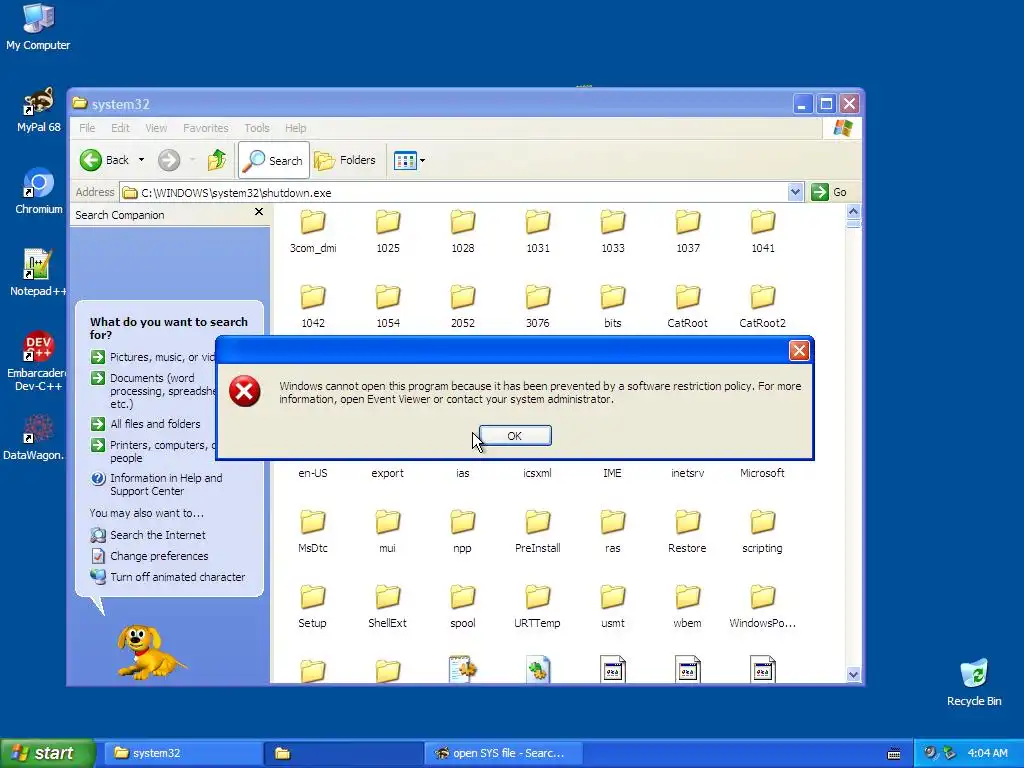Click the on-screen keyboard tray icon
The width and height of the screenshot is (1024, 768).
894,754
